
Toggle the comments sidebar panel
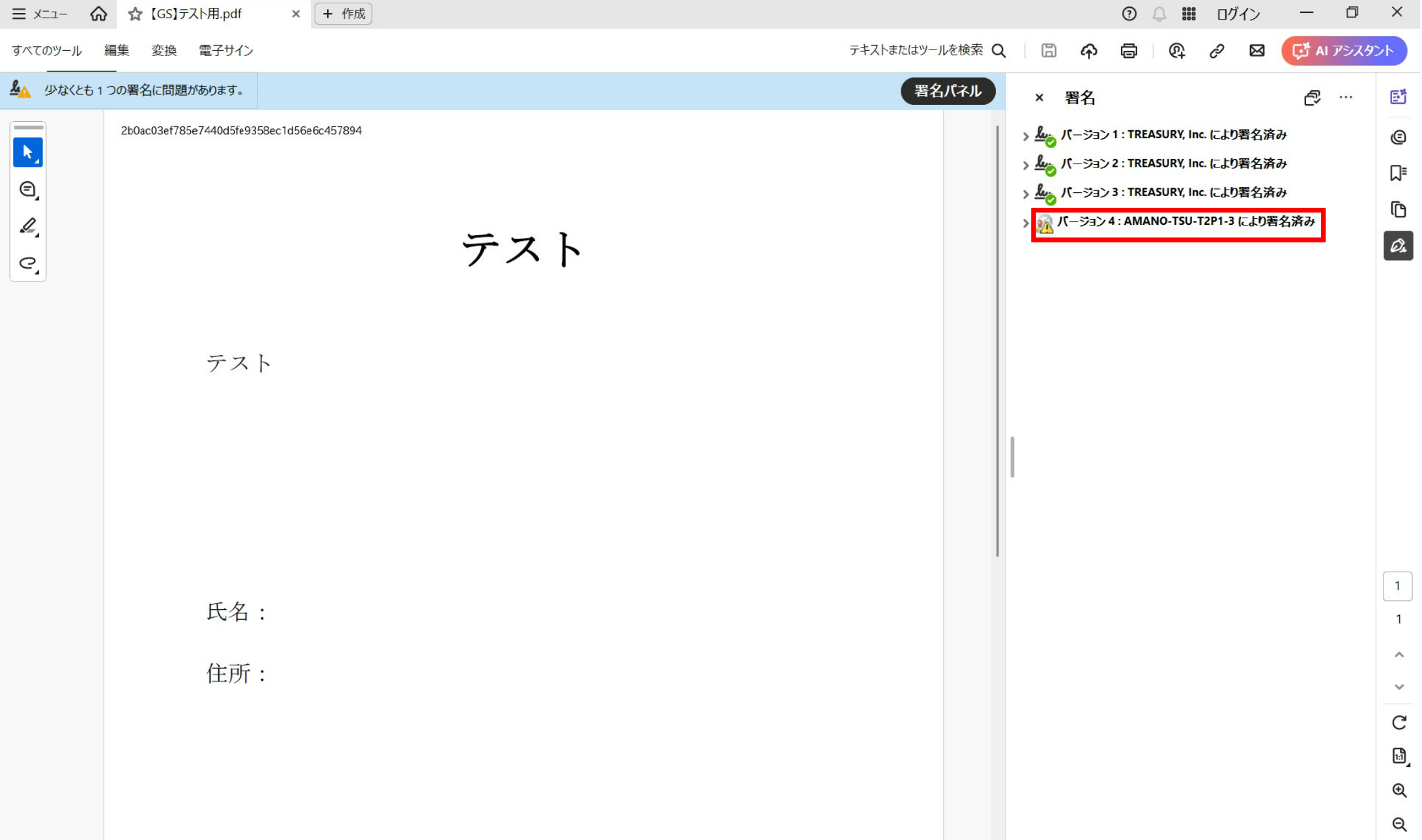pyautogui.click(x=1399, y=137)
